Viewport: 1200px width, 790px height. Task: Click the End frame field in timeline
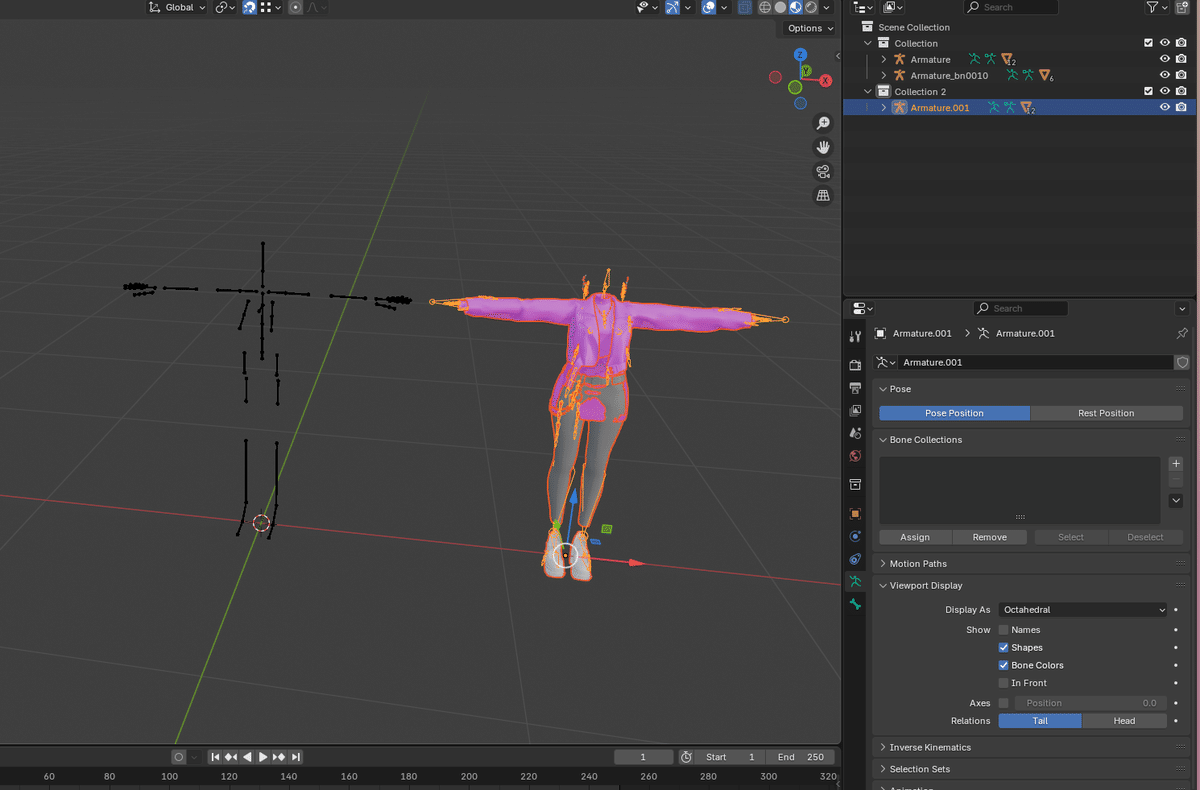[803, 757]
